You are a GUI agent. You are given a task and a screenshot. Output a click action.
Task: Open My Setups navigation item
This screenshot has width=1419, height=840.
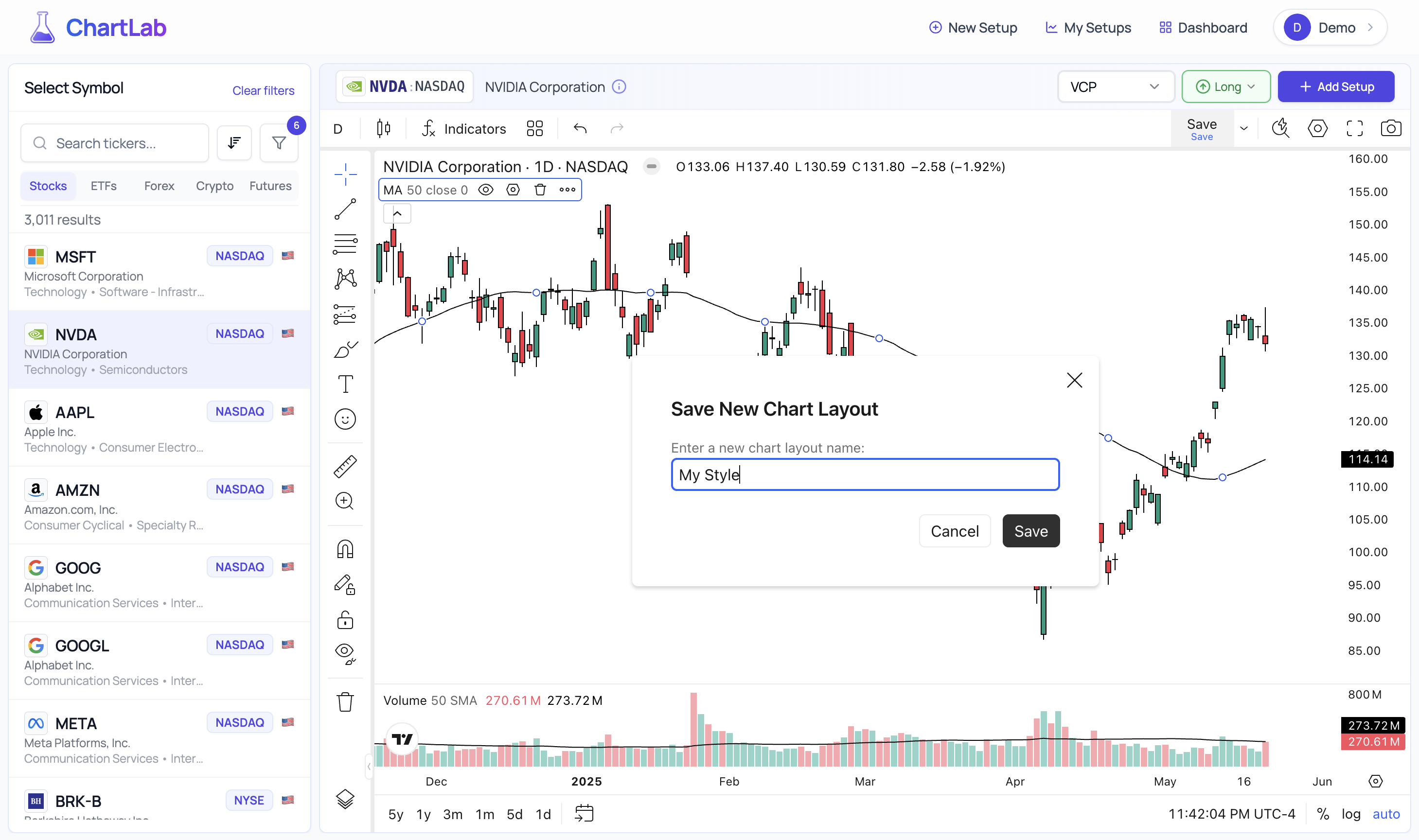pyautogui.click(x=1088, y=28)
